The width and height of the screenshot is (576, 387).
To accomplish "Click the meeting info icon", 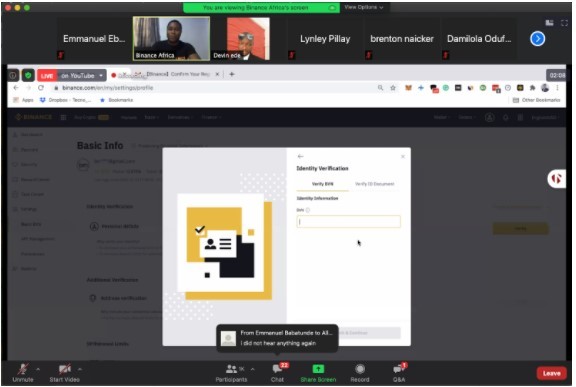I will (x=13, y=76).
